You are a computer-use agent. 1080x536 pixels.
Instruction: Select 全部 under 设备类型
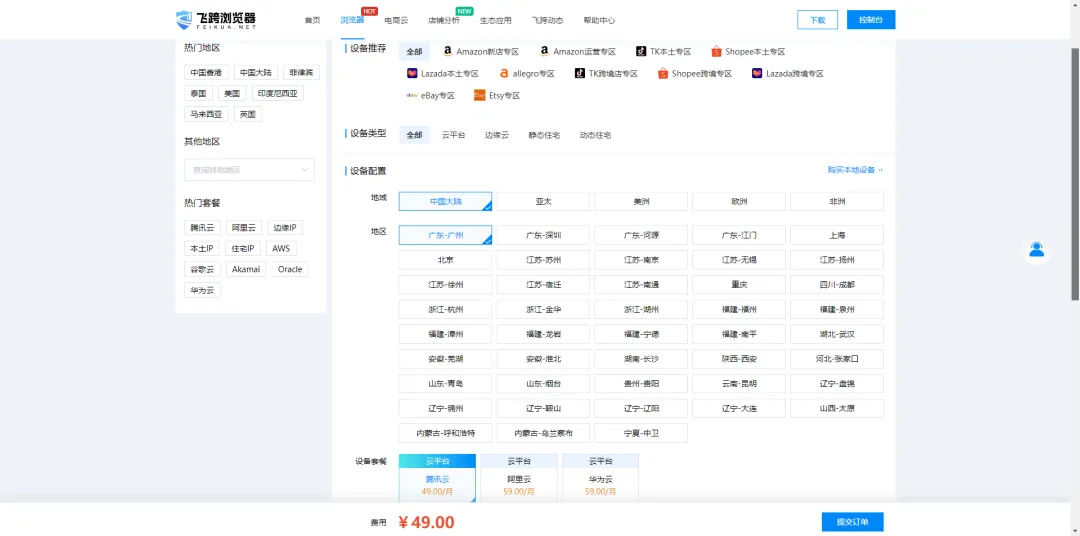(414, 135)
